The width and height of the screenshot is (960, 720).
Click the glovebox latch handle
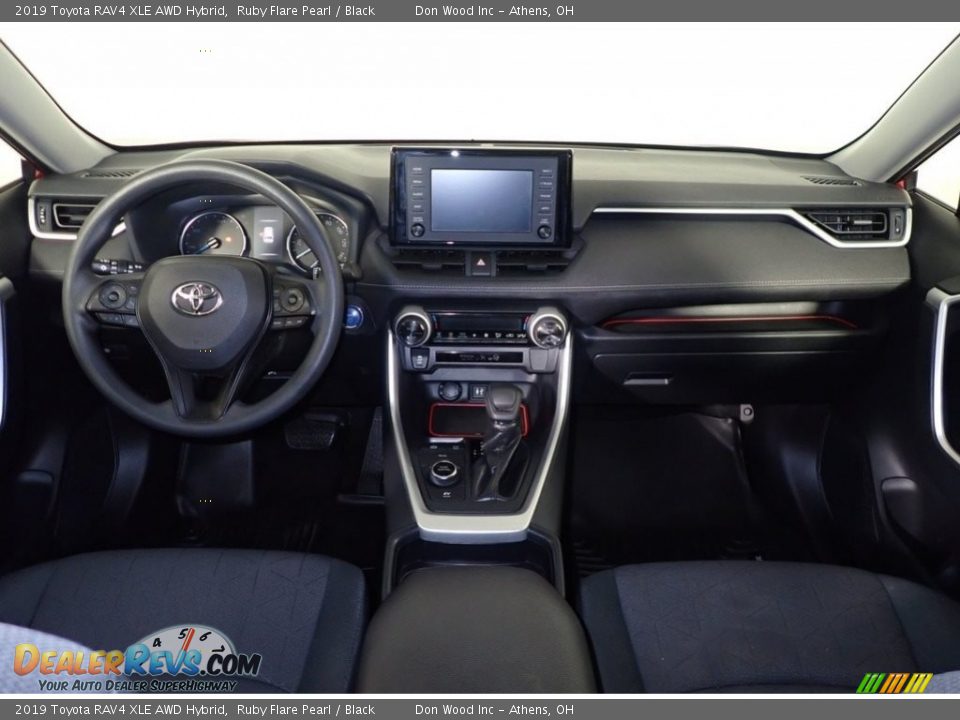point(647,380)
